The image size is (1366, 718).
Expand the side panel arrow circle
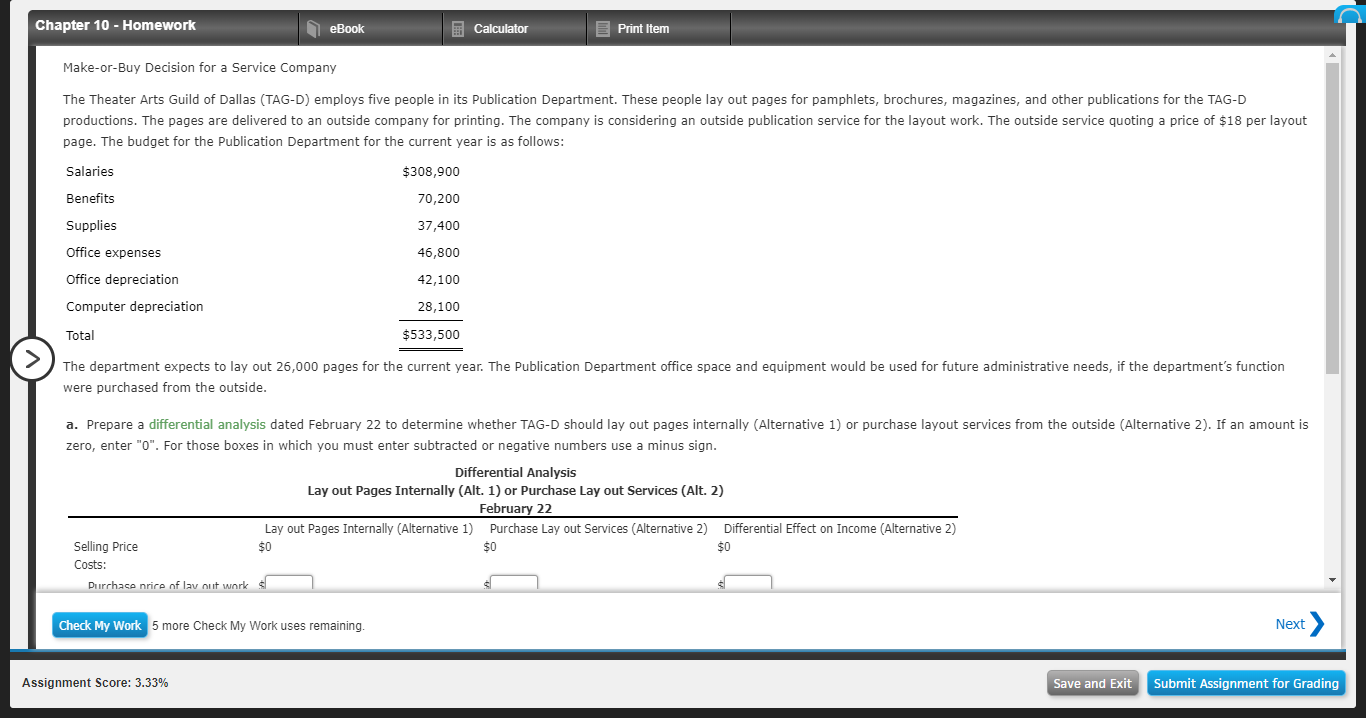pos(32,357)
